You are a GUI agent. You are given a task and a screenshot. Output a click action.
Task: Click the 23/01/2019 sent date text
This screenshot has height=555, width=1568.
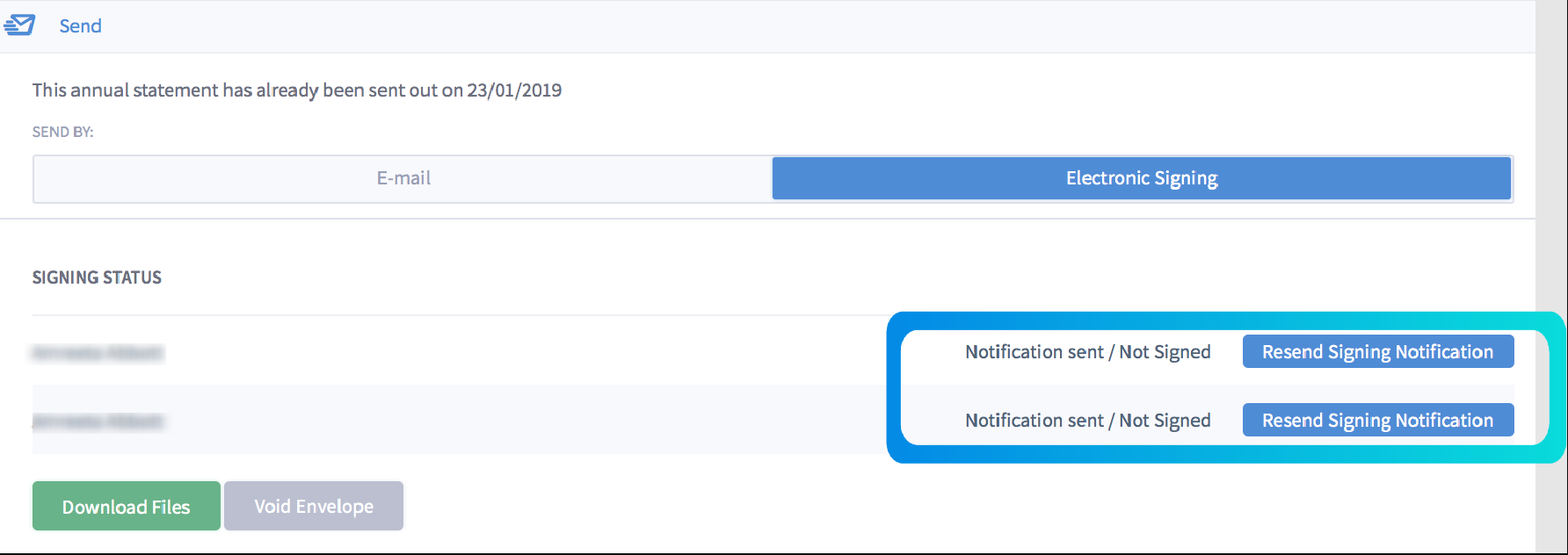coord(514,90)
